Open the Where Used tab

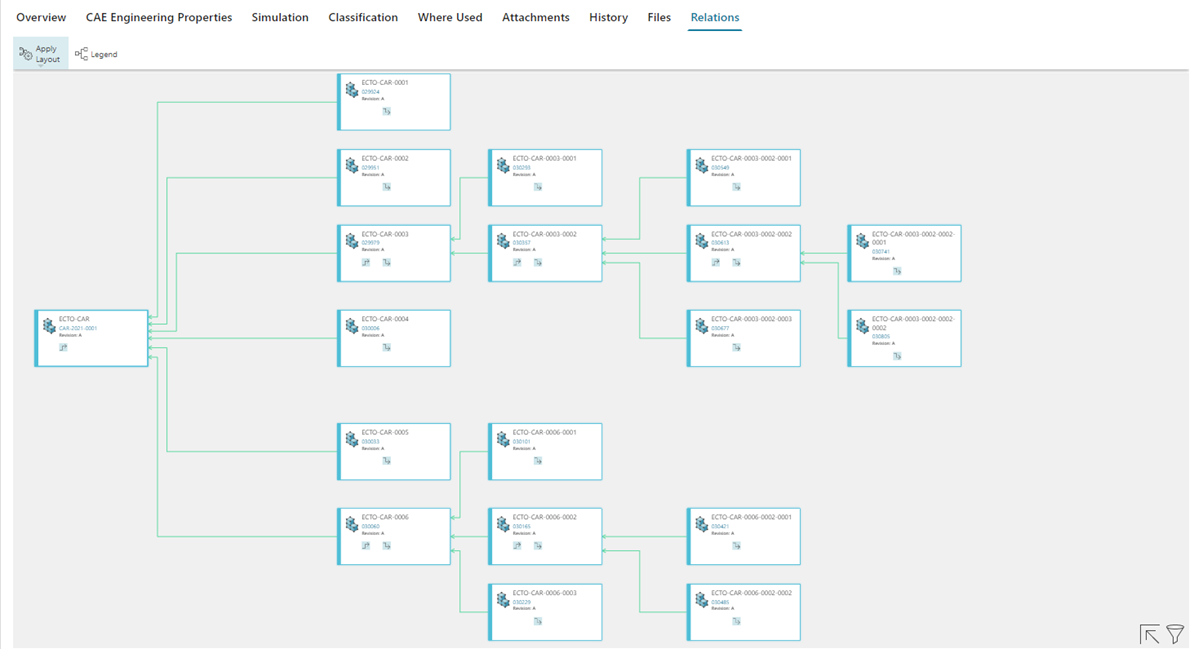(x=450, y=17)
